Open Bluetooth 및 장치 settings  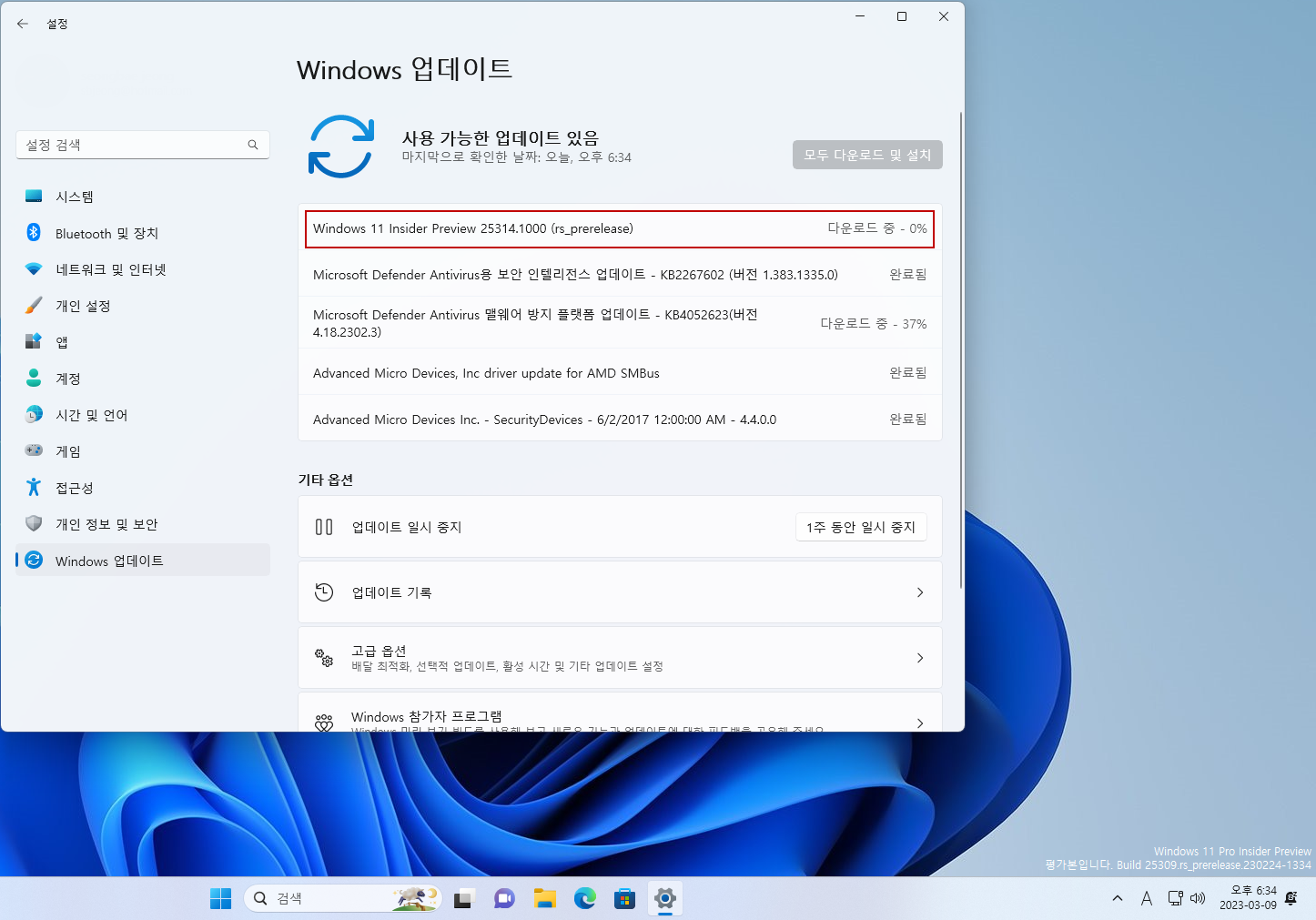tap(143, 233)
